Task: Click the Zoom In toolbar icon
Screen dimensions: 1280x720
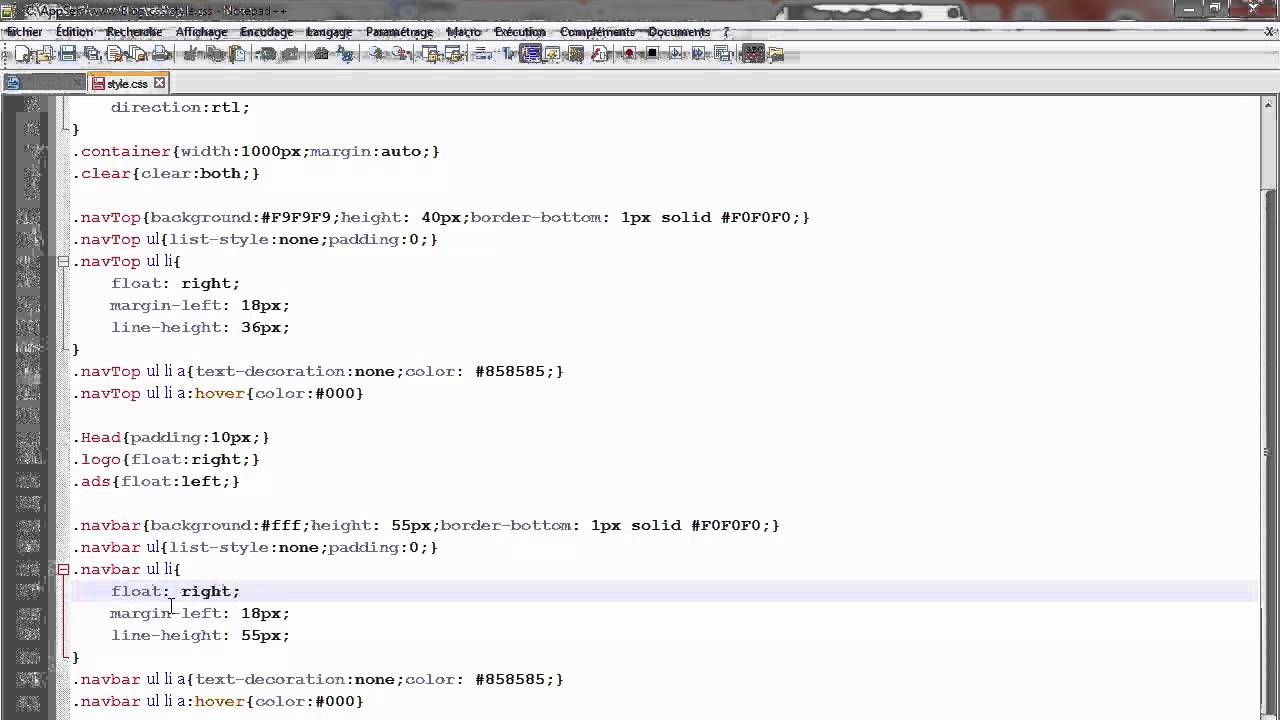Action: pyautogui.click(x=376, y=54)
